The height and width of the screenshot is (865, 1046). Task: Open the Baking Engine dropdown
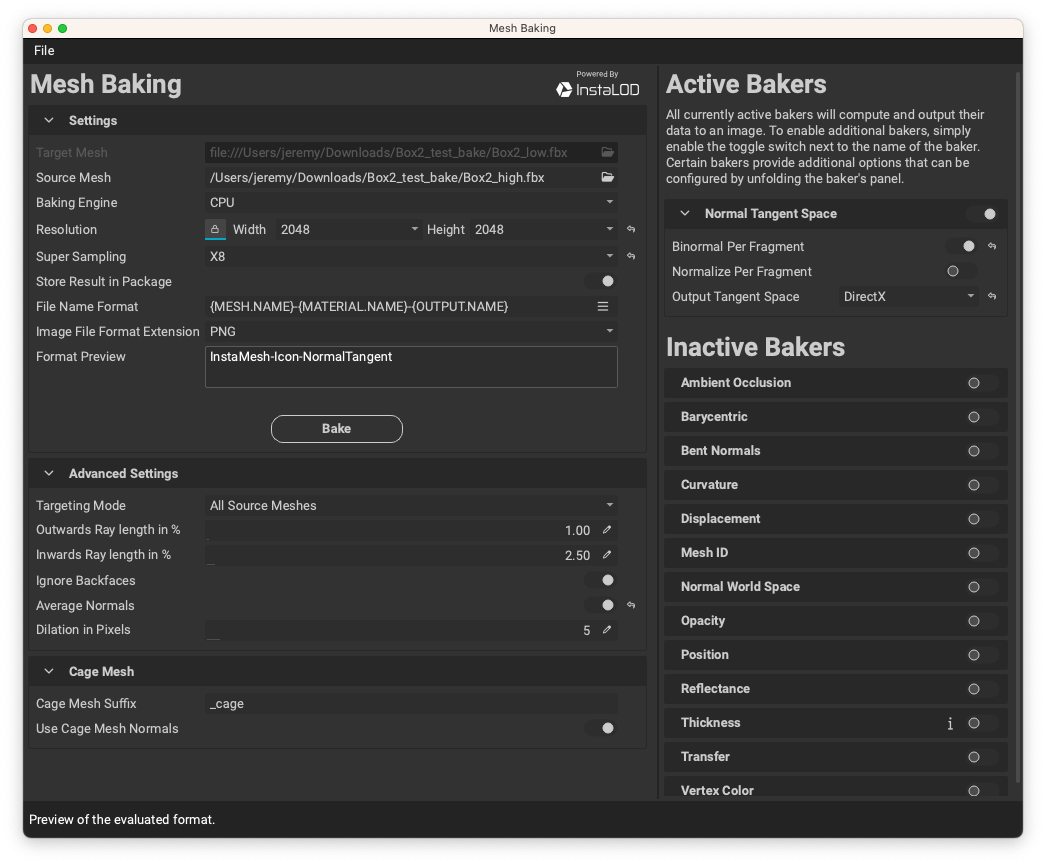pos(410,202)
